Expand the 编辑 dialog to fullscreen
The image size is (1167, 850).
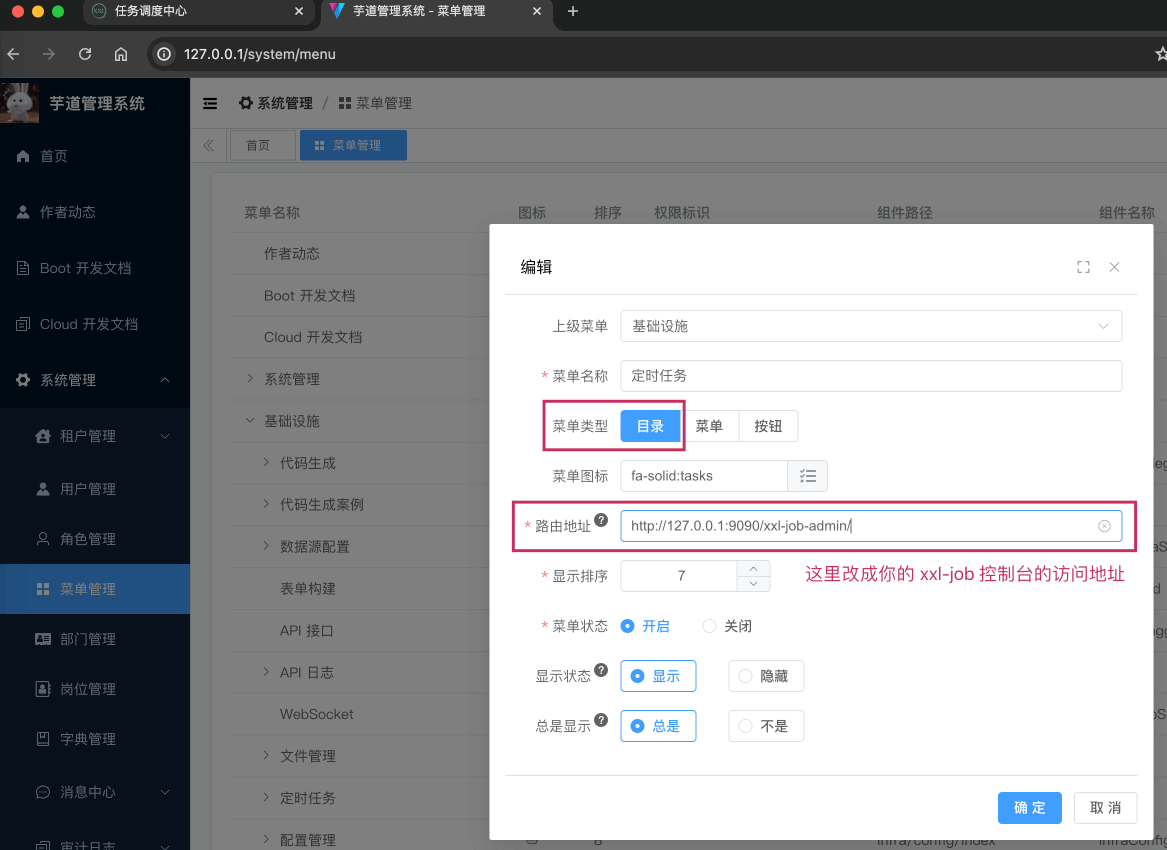coord(1083,267)
